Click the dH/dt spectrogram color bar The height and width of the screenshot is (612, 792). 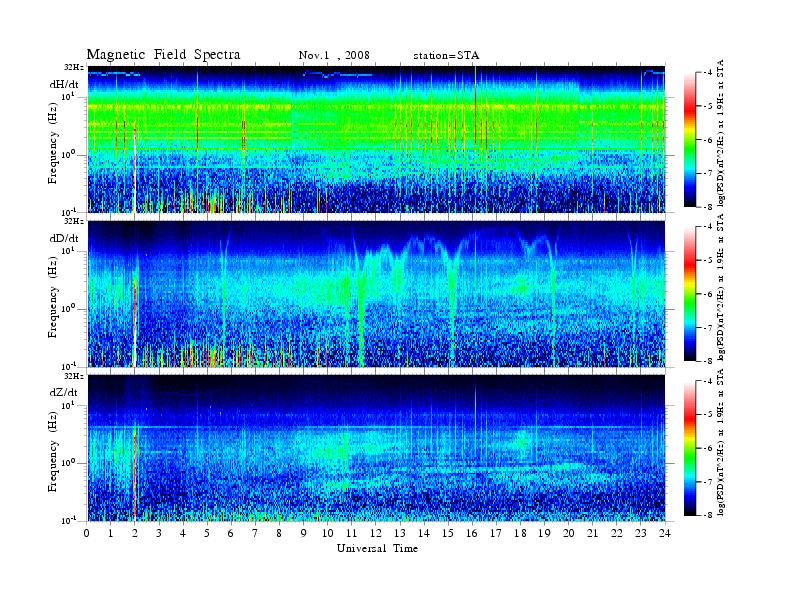tap(690, 140)
